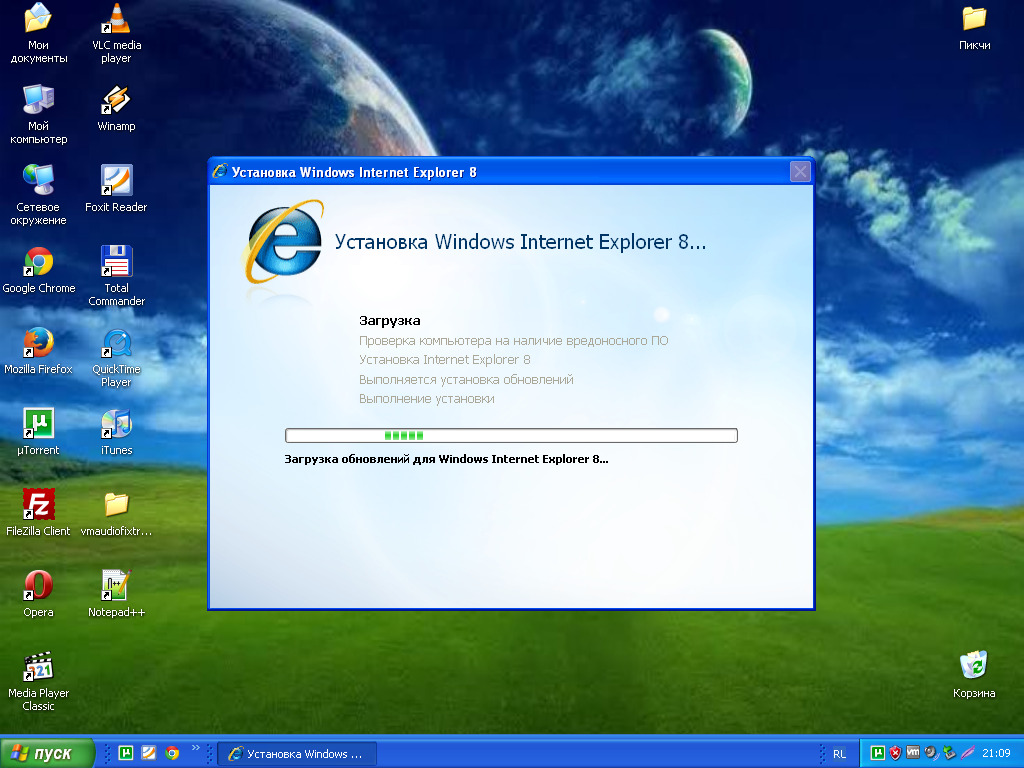This screenshot has height=768, width=1024.
Task: Click the pink feather tray icon
Action: click(967, 753)
